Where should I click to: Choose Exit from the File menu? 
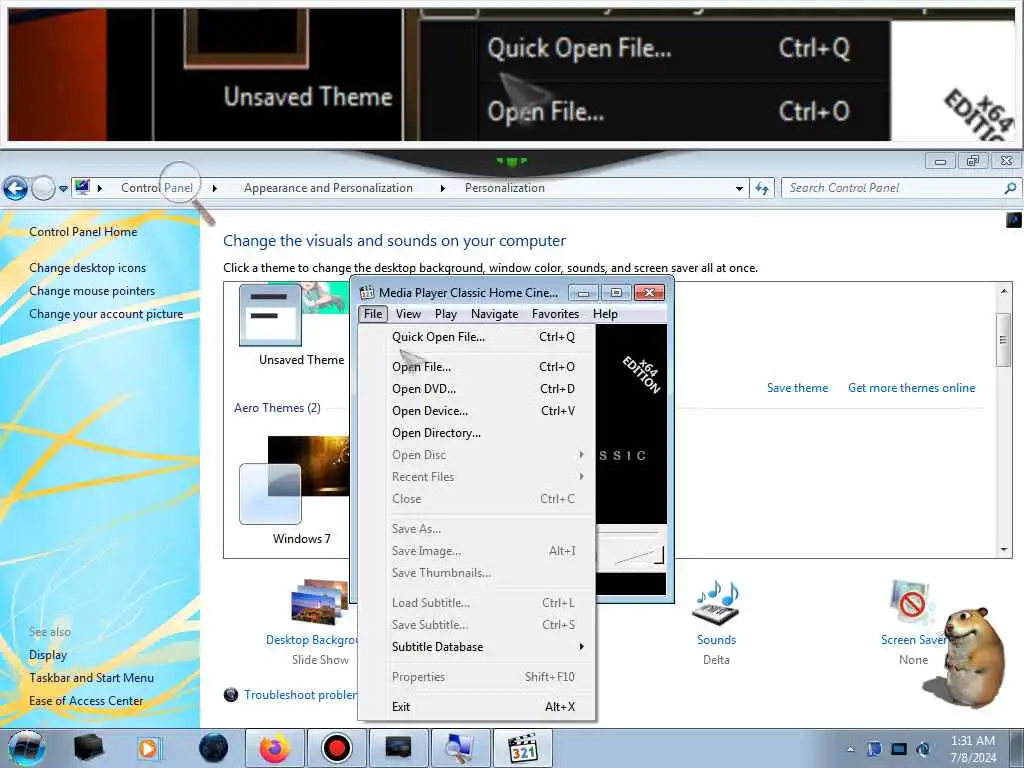[x=477, y=707]
